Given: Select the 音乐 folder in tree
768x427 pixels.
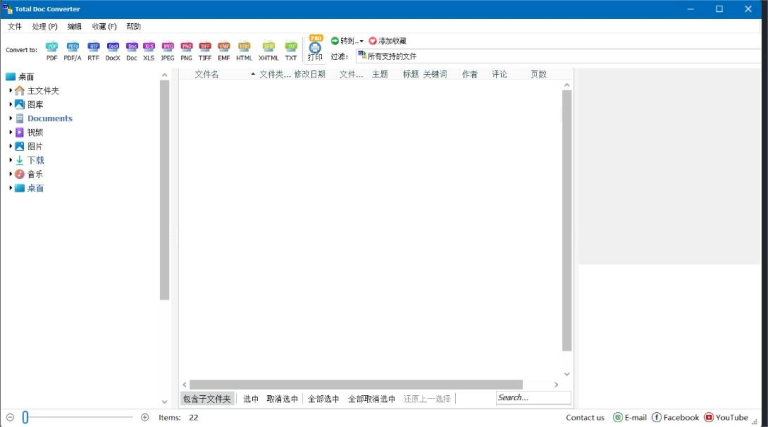Looking at the screenshot, I should [x=35, y=174].
